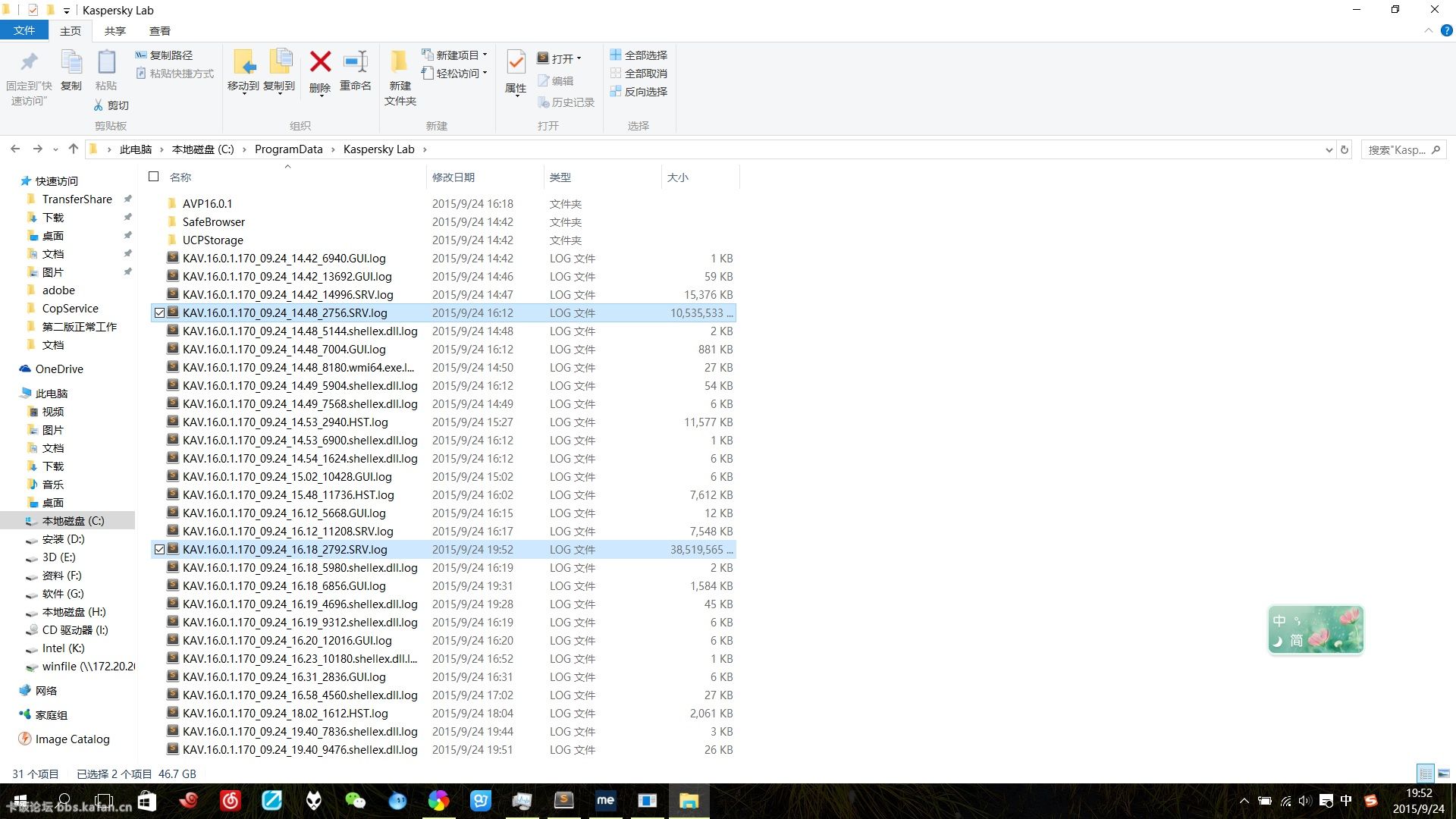Open the Windows Start button
This screenshot has width=1456, height=819.
pos(20,801)
